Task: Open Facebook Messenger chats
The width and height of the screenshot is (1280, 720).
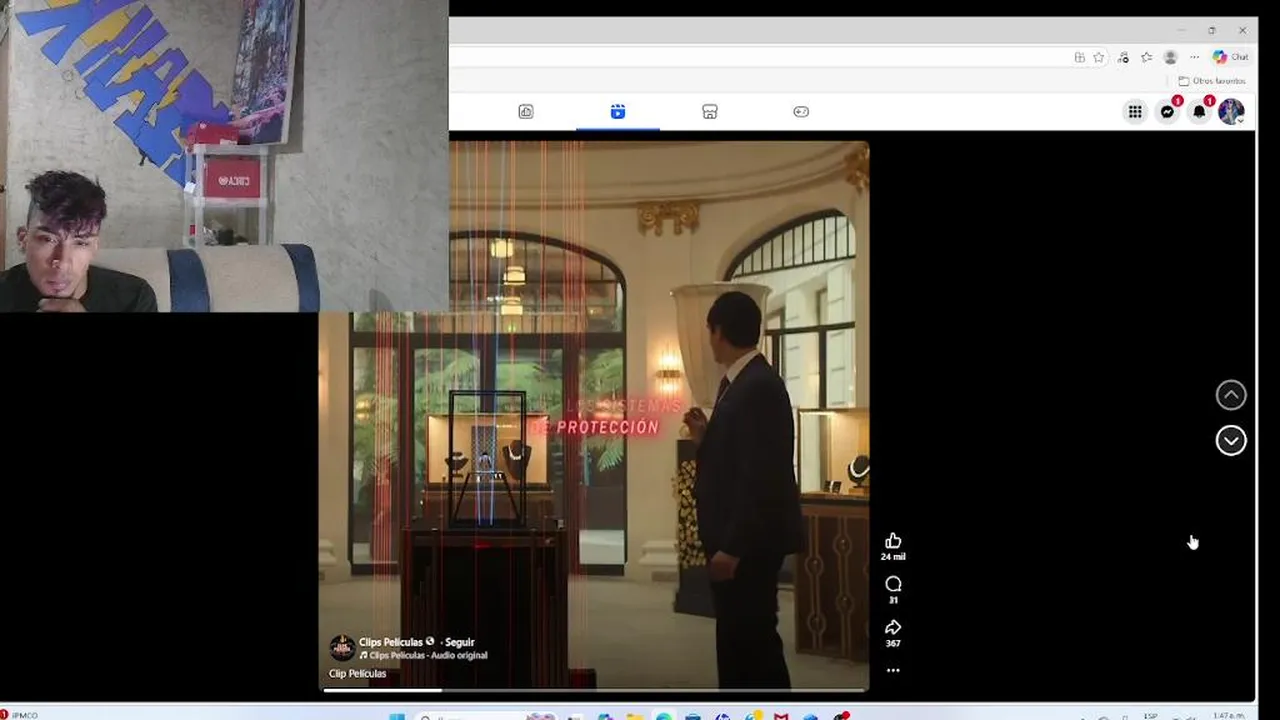Action: [x=1167, y=112]
